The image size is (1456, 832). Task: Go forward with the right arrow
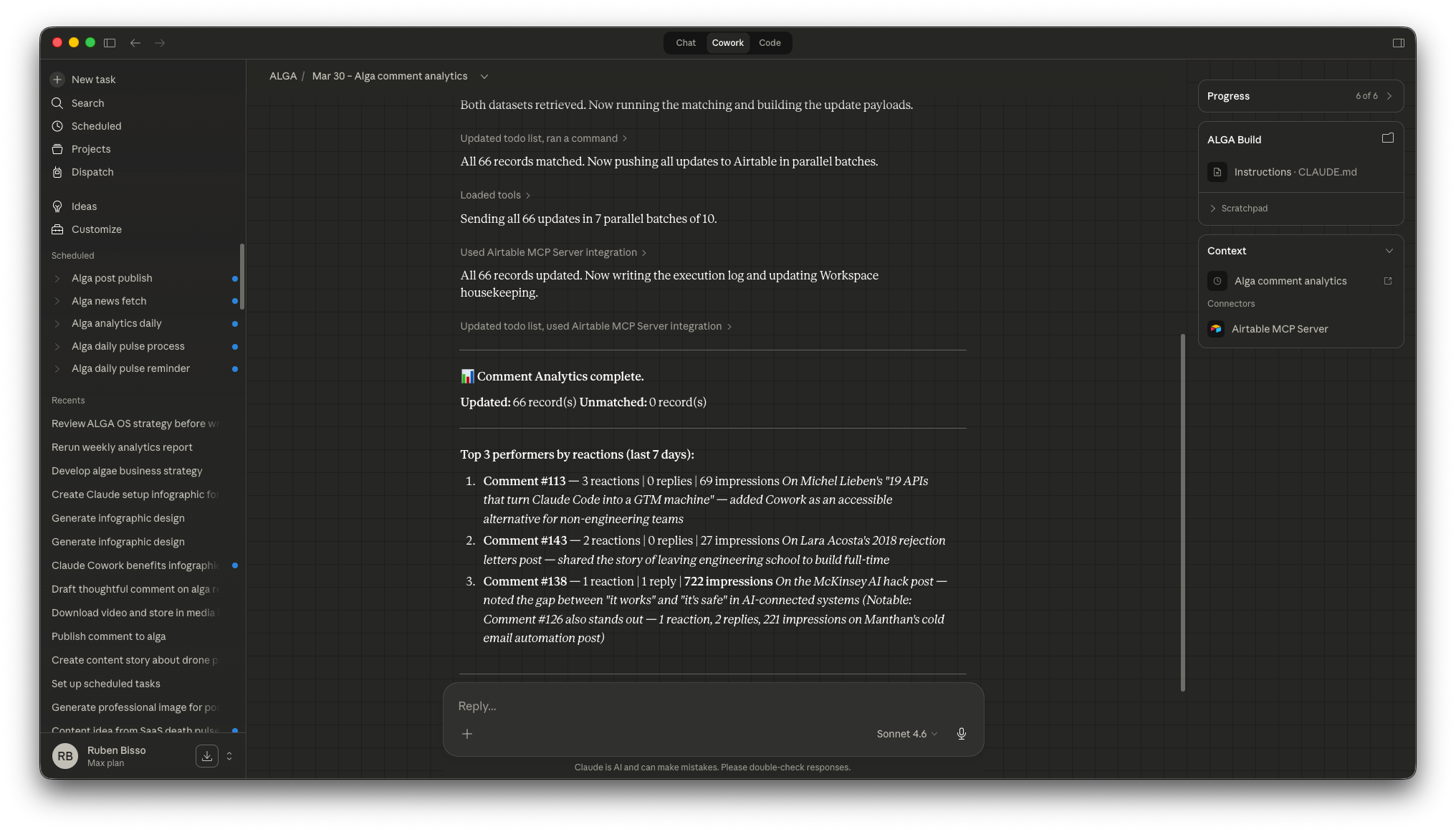click(x=160, y=43)
